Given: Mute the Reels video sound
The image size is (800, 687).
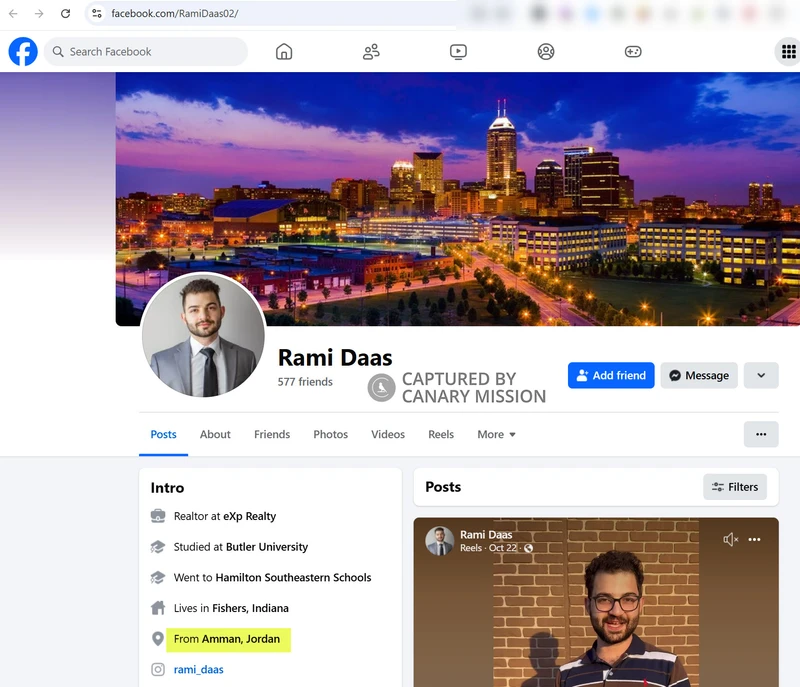Looking at the screenshot, I should (730, 539).
